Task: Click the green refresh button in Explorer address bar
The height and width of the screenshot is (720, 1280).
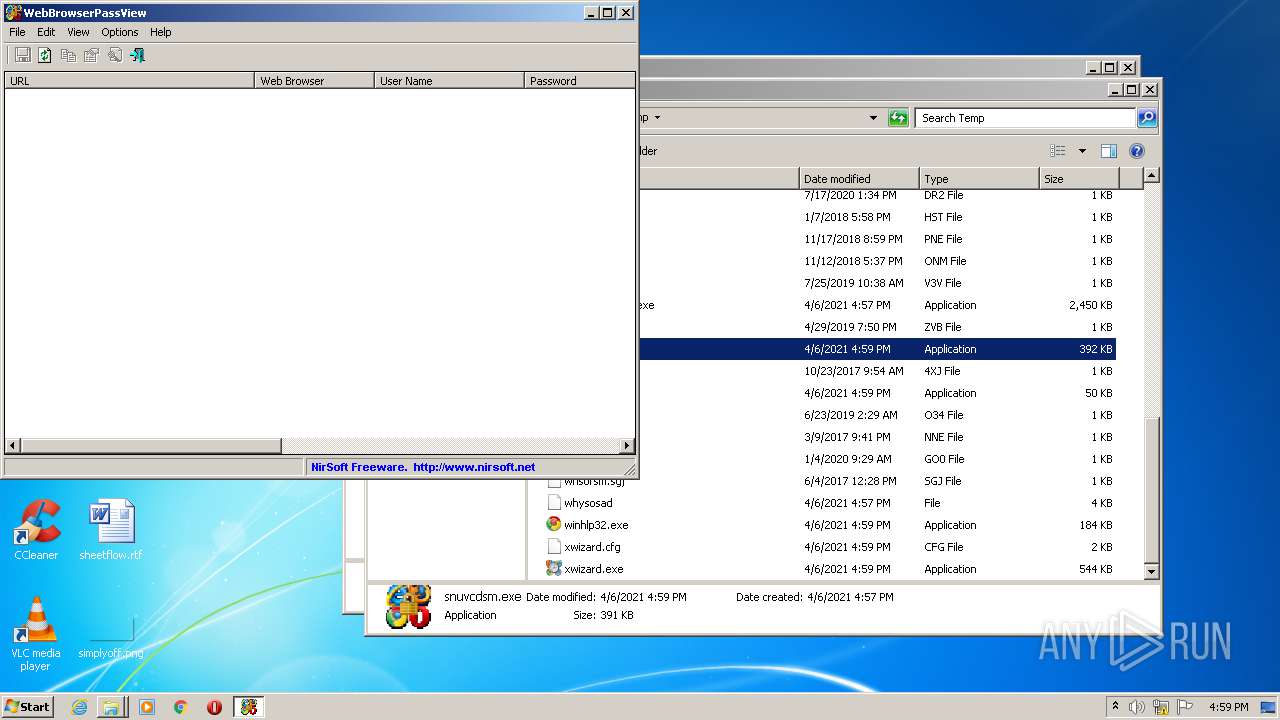Action: tap(898, 118)
